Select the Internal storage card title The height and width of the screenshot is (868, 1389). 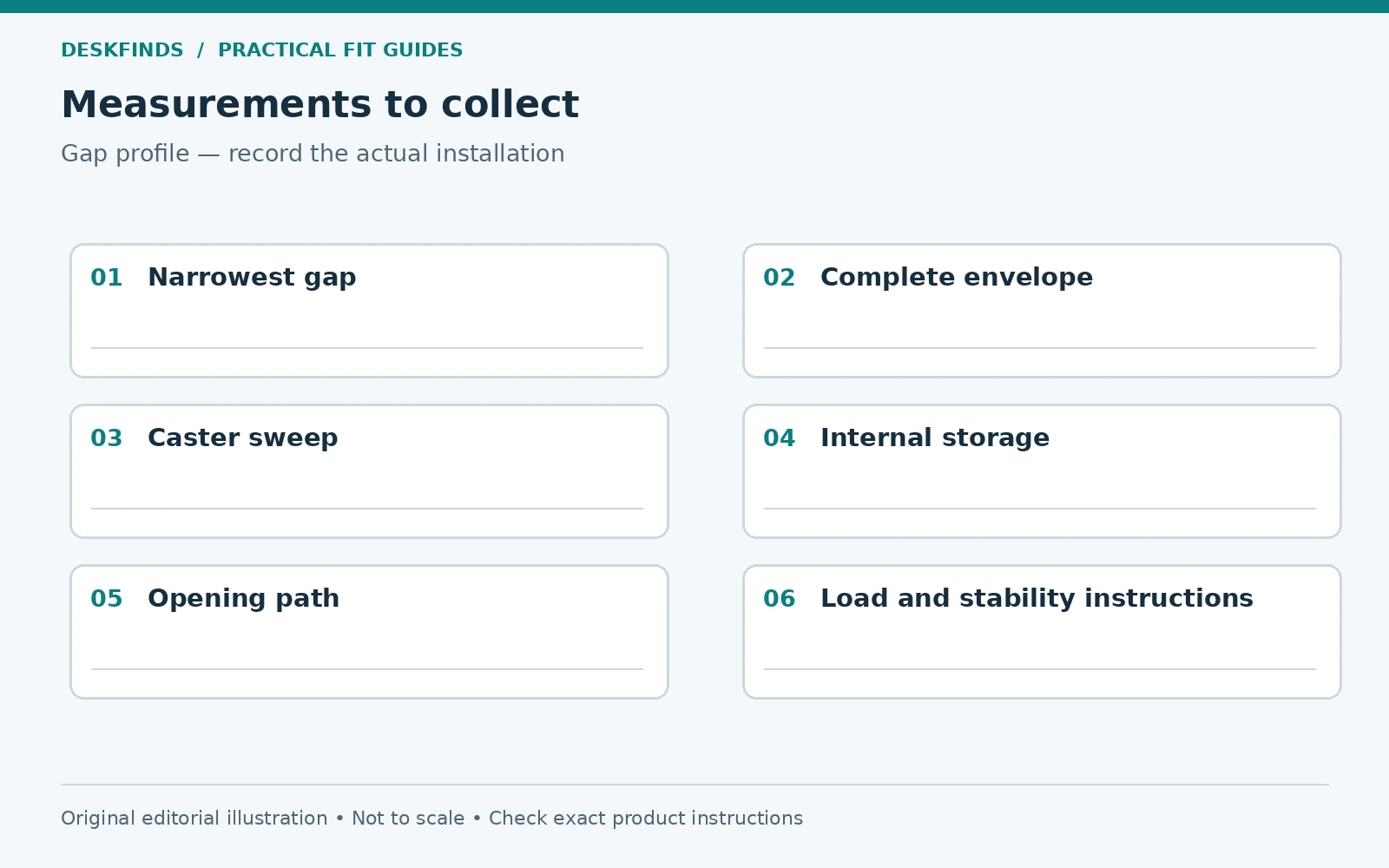pyautogui.click(x=935, y=438)
